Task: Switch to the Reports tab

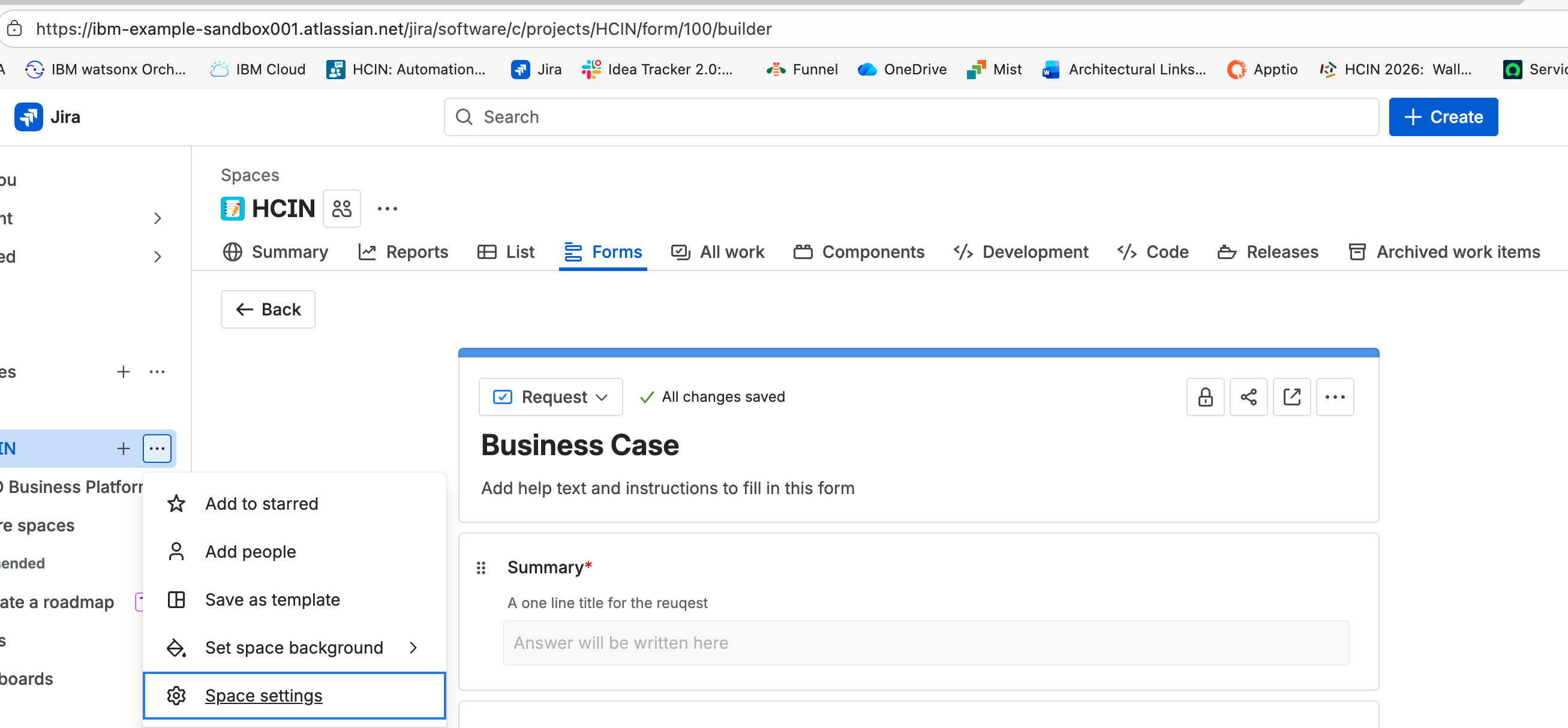Action: click(x=403, y=252)
